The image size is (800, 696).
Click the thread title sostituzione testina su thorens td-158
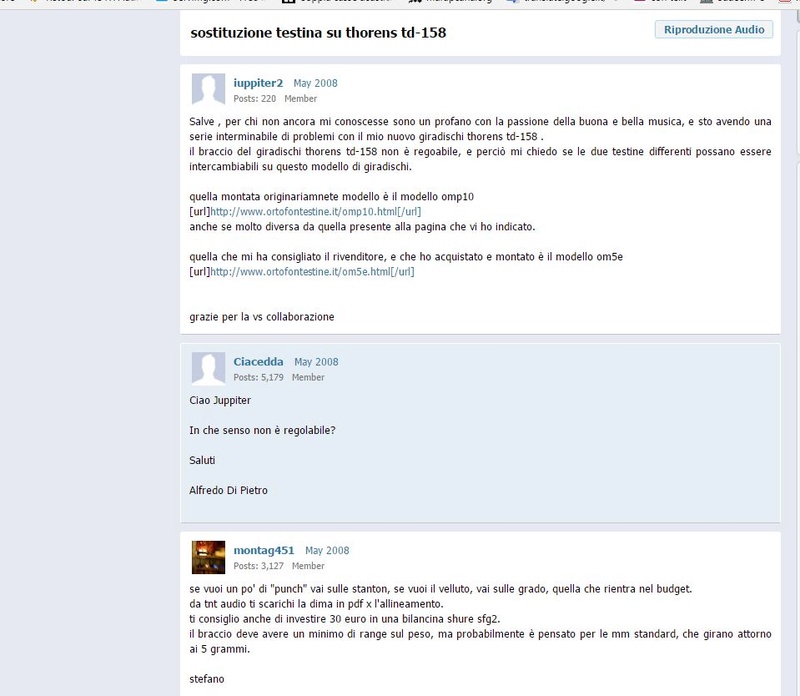318,33
